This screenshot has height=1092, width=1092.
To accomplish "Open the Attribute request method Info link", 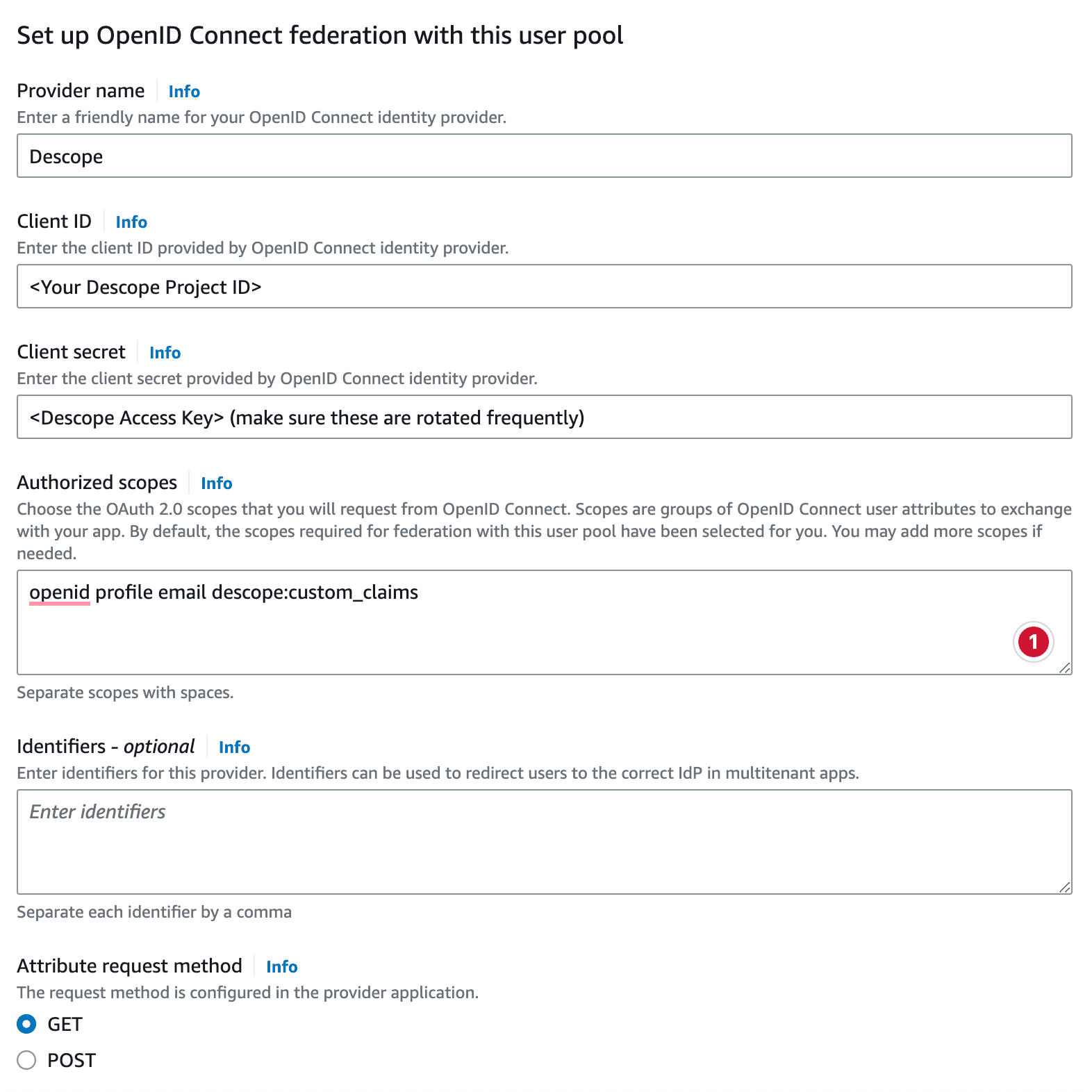I will (x=282, y=966).
